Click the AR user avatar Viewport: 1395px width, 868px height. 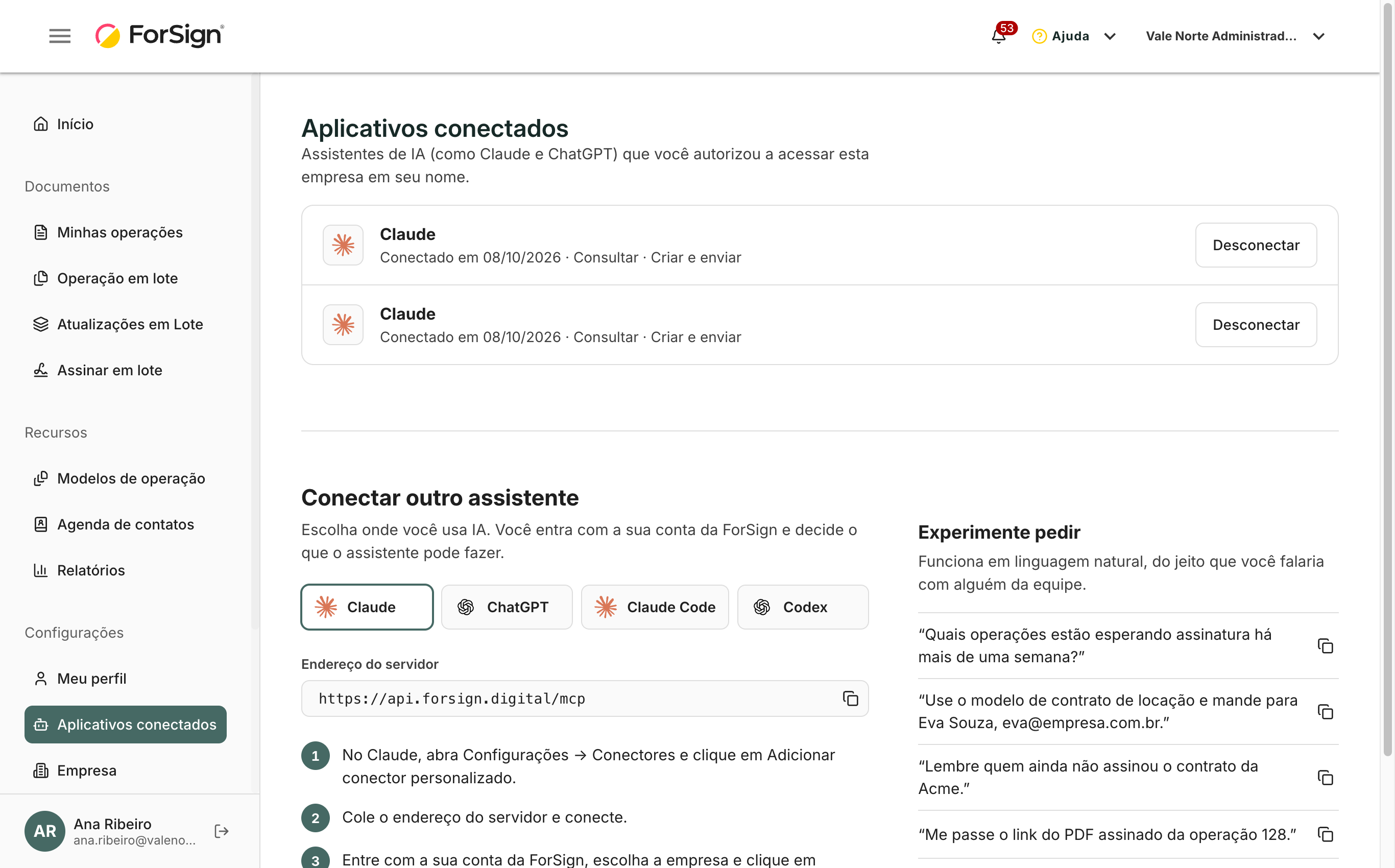[45, 831]
